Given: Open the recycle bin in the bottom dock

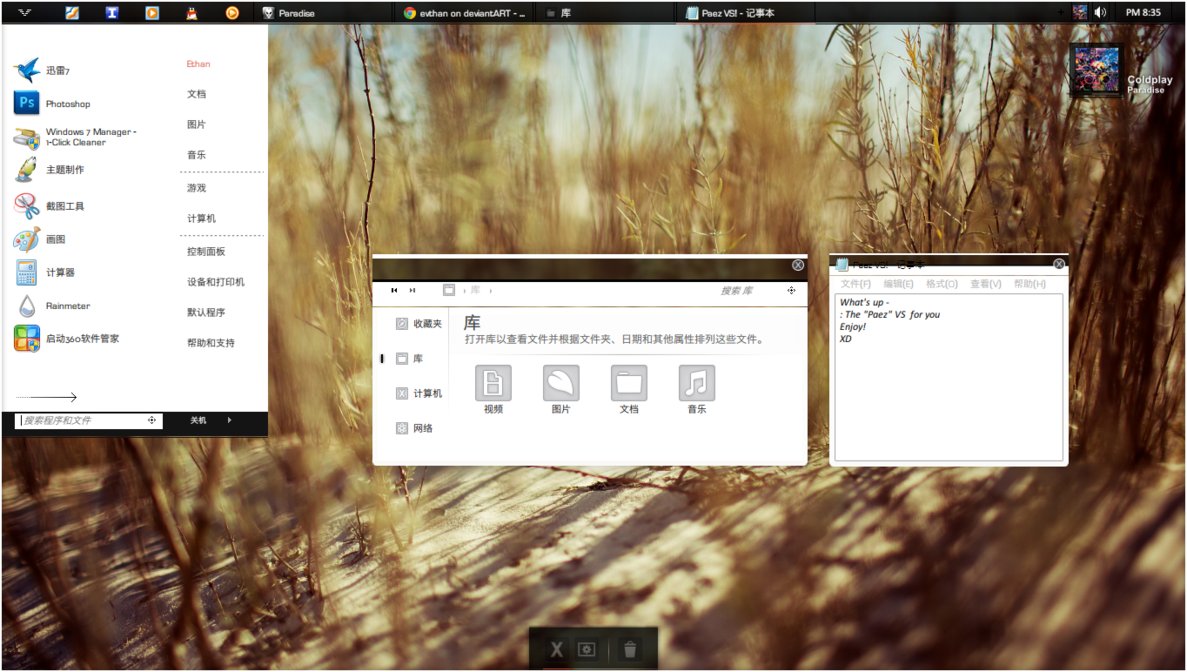Looking at the screenshot, I should coord(629,650).
